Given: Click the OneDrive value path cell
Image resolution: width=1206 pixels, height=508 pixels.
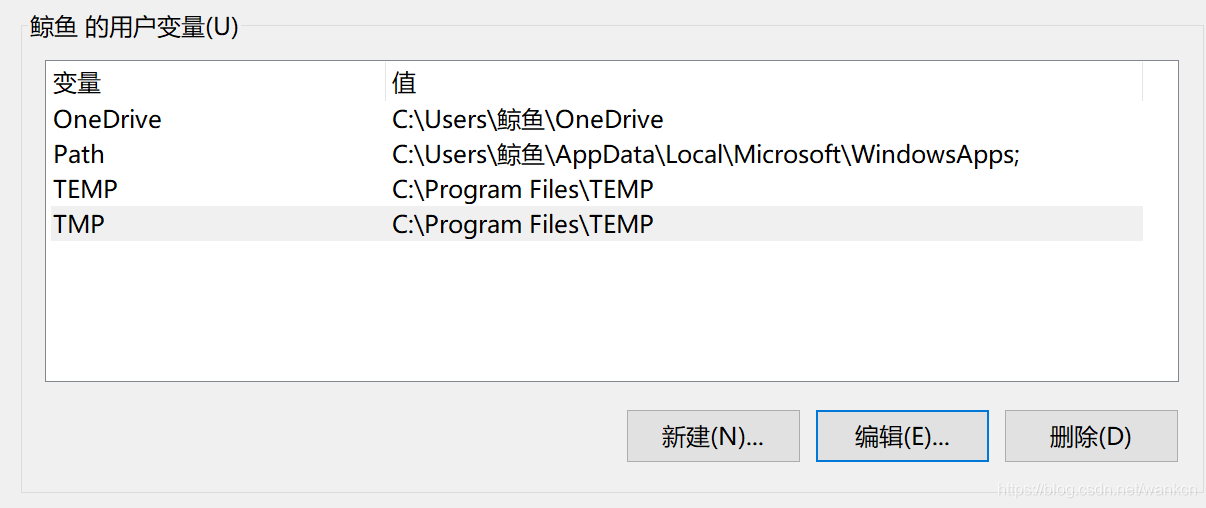Looking at the screenshot, I should pyautogui.click(x=527, y=120).
